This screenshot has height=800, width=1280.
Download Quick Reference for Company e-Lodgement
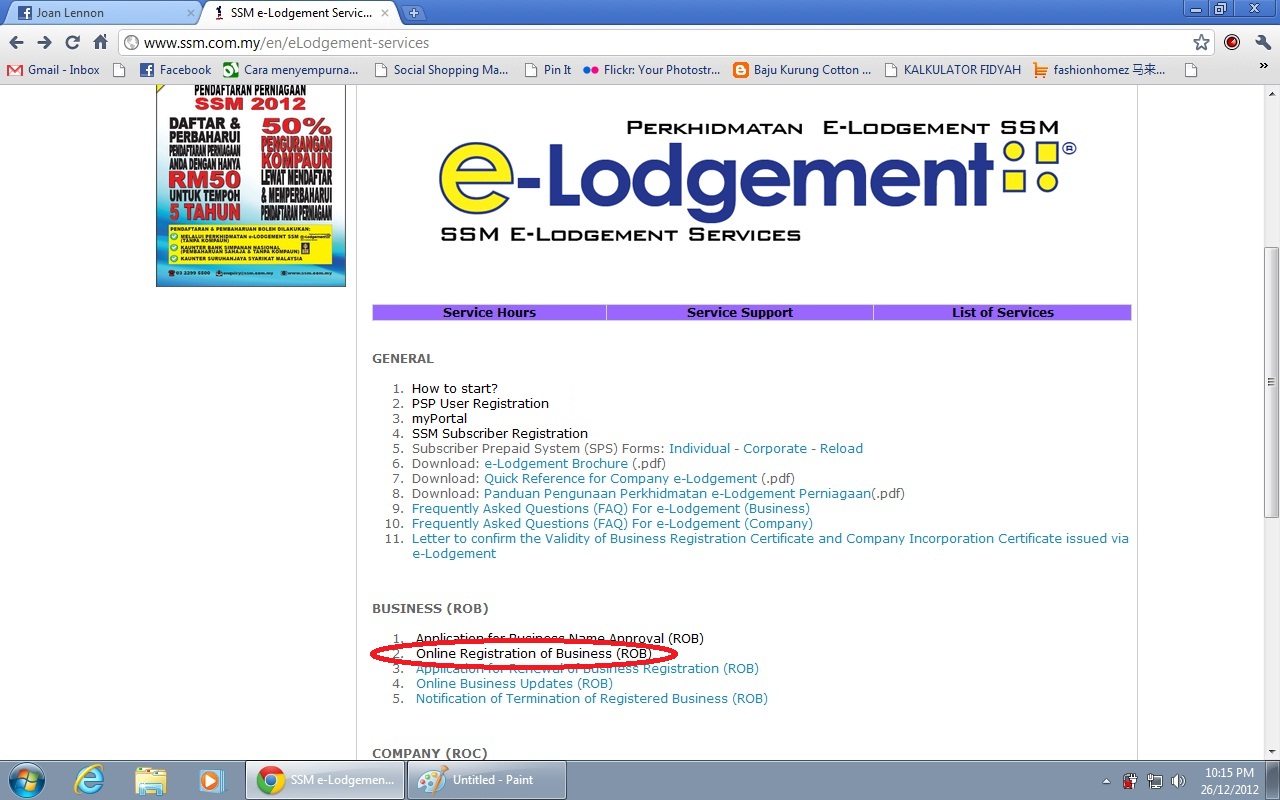(621, 478)
